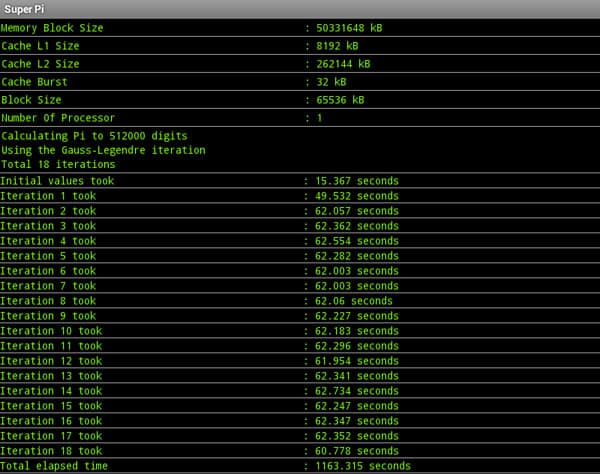Viewport: 600px width, 474px height.
Task: Click the 62.362 seconds value
Action: [357, 226]
